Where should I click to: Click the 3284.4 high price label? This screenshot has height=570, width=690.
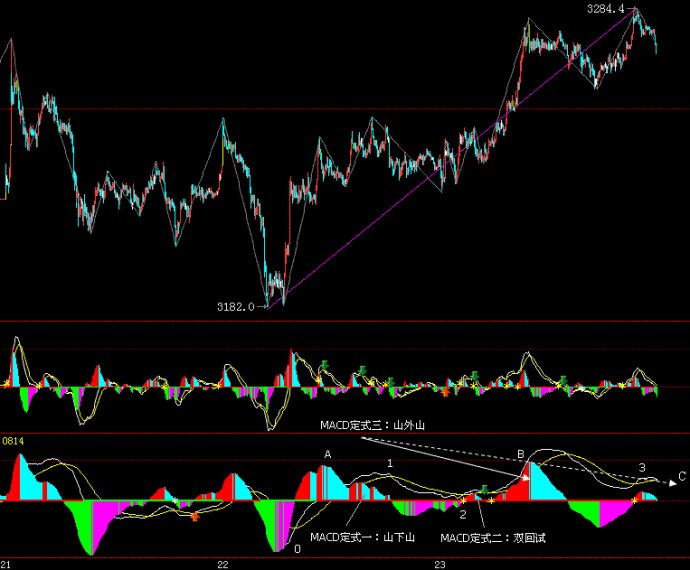click(606, 8)
